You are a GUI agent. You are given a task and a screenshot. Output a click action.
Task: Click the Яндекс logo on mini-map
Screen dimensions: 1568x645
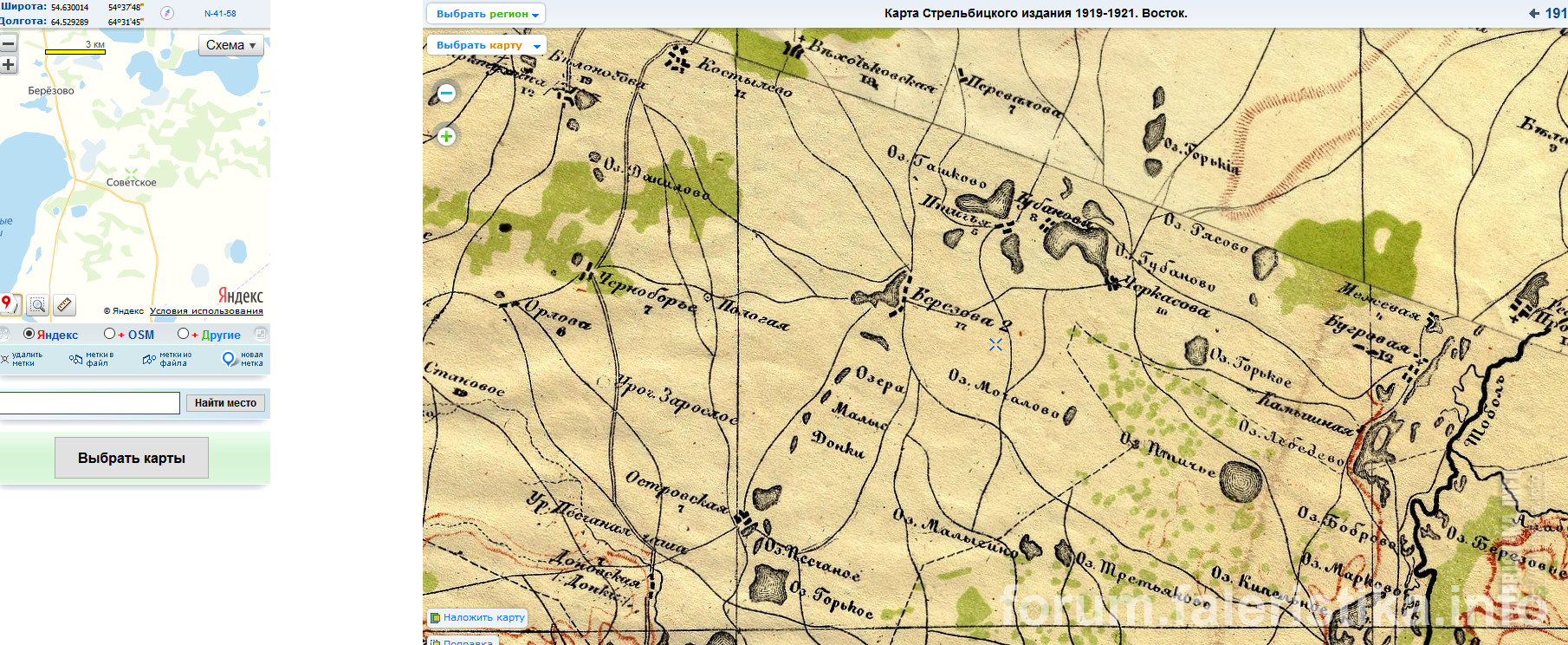point(240,296)
